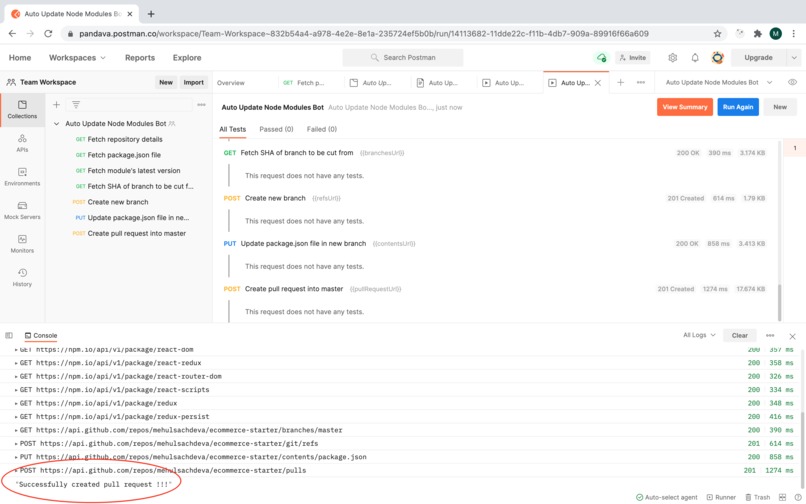Click the Search Postman field
Viewport: 806px width, 504px height.
point(403,58)
